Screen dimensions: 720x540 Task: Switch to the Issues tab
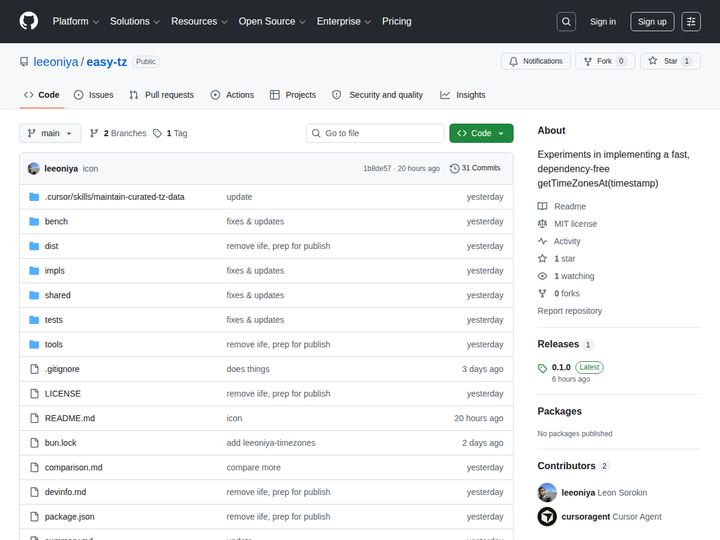coord(94,95)
